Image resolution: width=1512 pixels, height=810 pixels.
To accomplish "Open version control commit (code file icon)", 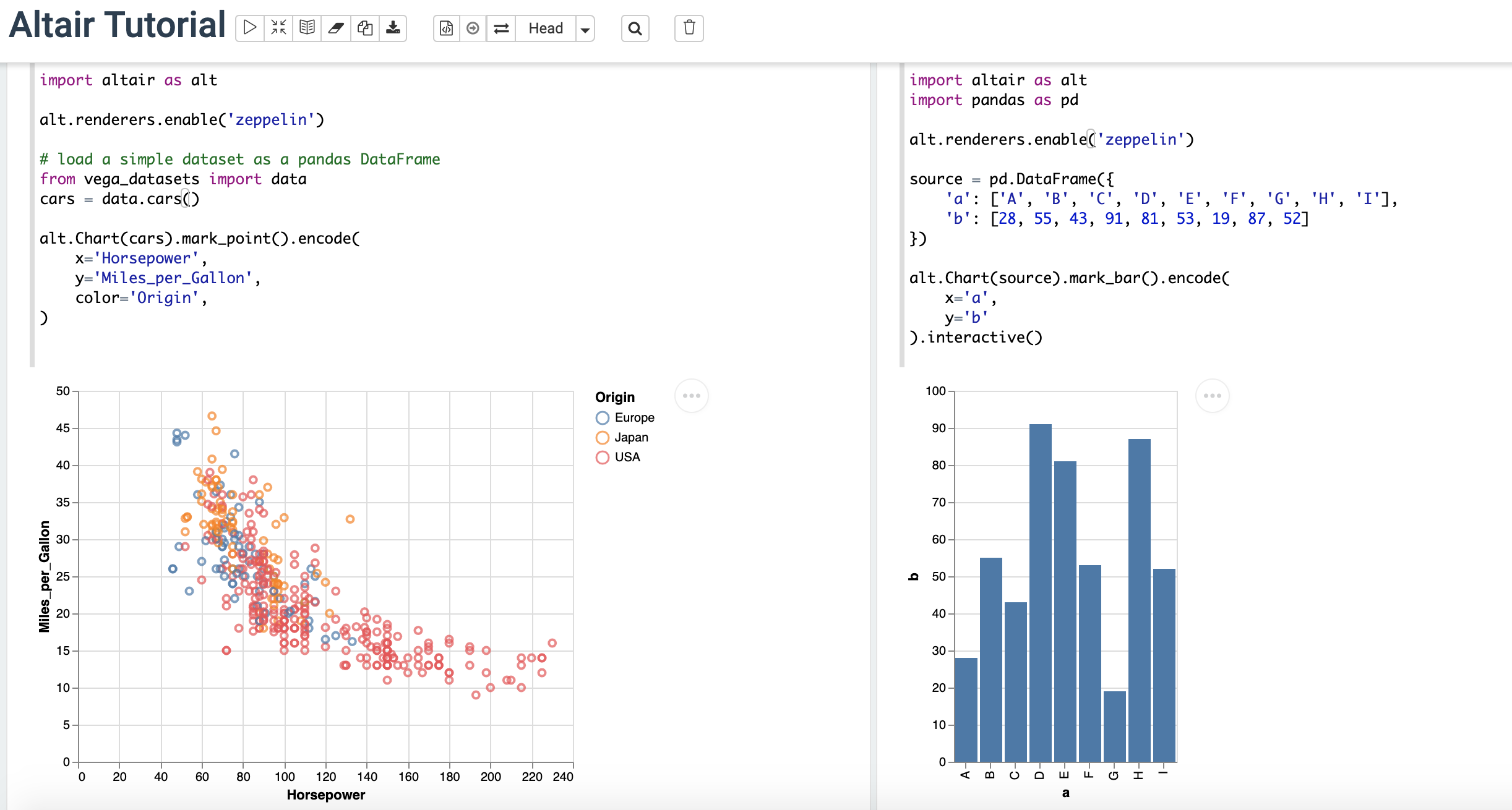I will (447, 28).
